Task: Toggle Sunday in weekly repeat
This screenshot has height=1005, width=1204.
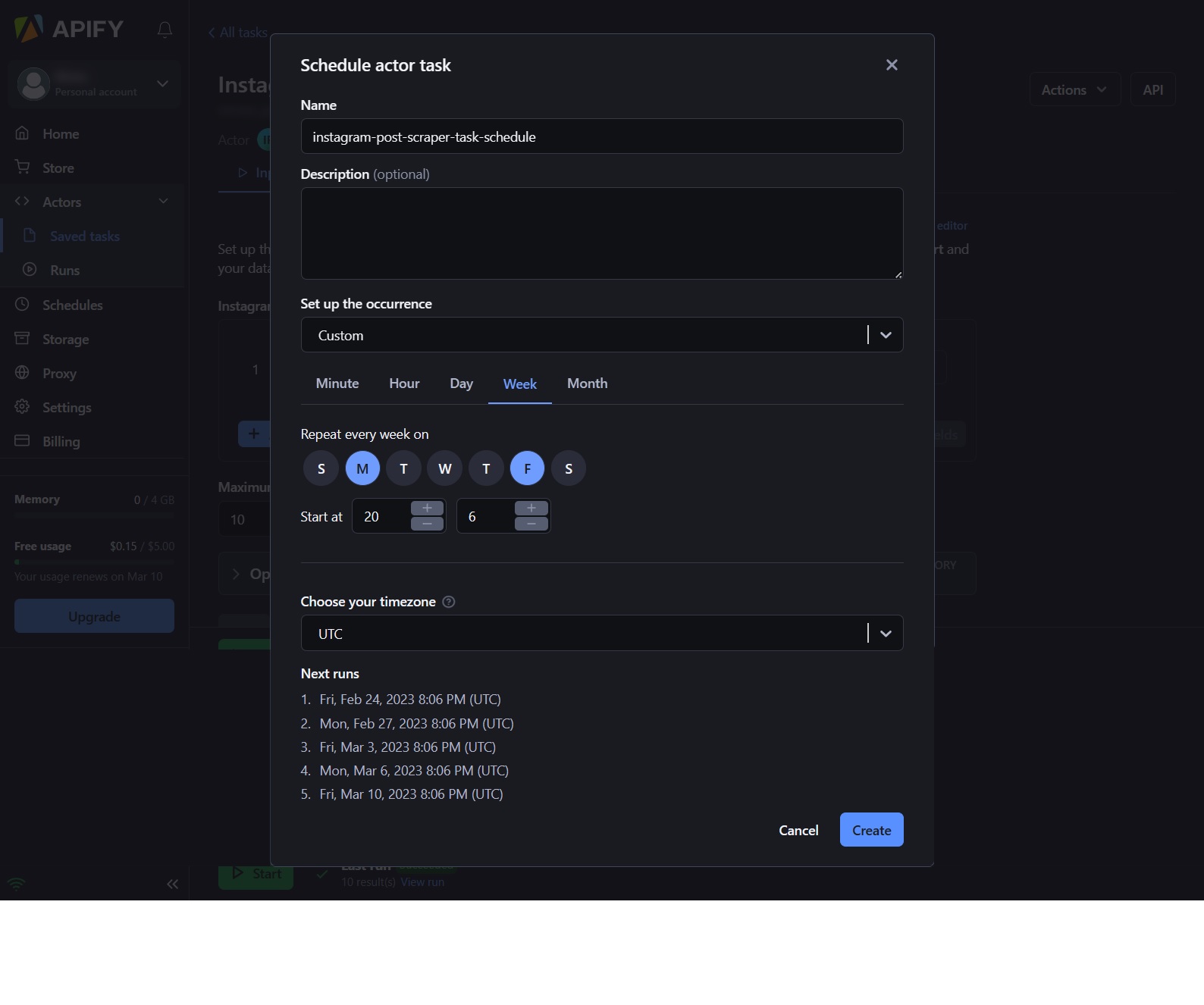Action: point(321,468)
